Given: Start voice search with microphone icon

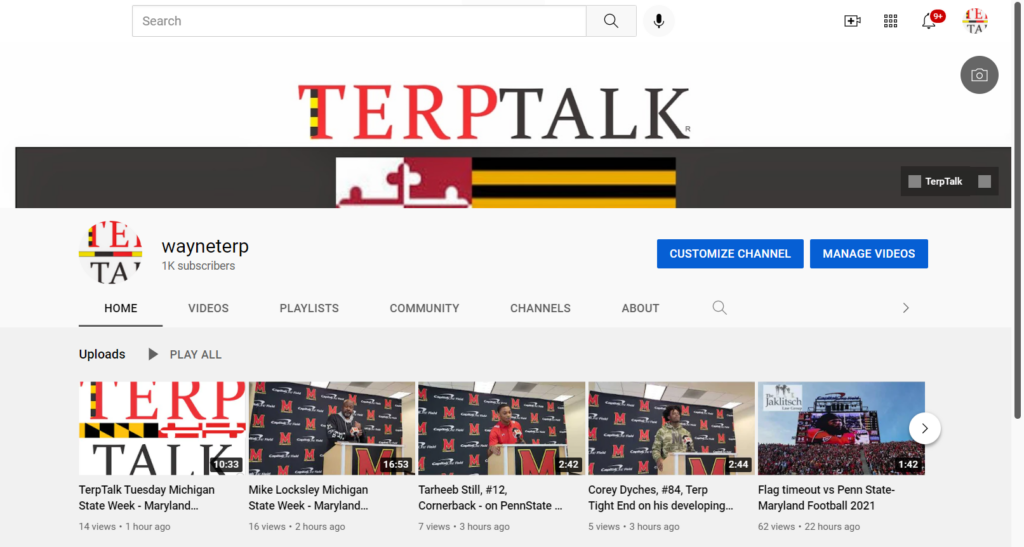Looking at the screenshot, I should click(x=658, y=21).
